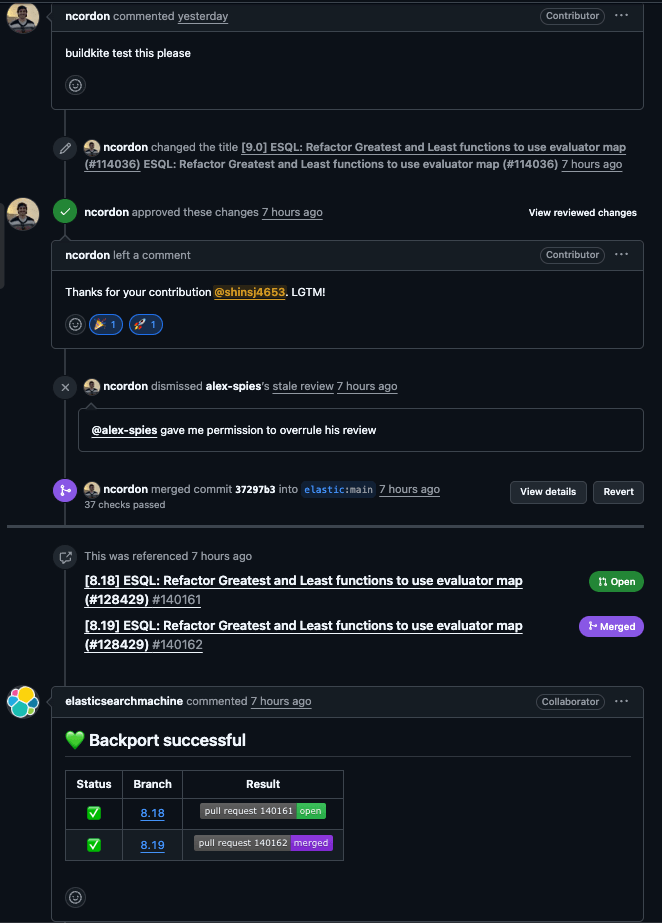Click the purple merge commit icon
This screenshot has width=662, height=923.
pyautogui.click(x=65, y=490)
